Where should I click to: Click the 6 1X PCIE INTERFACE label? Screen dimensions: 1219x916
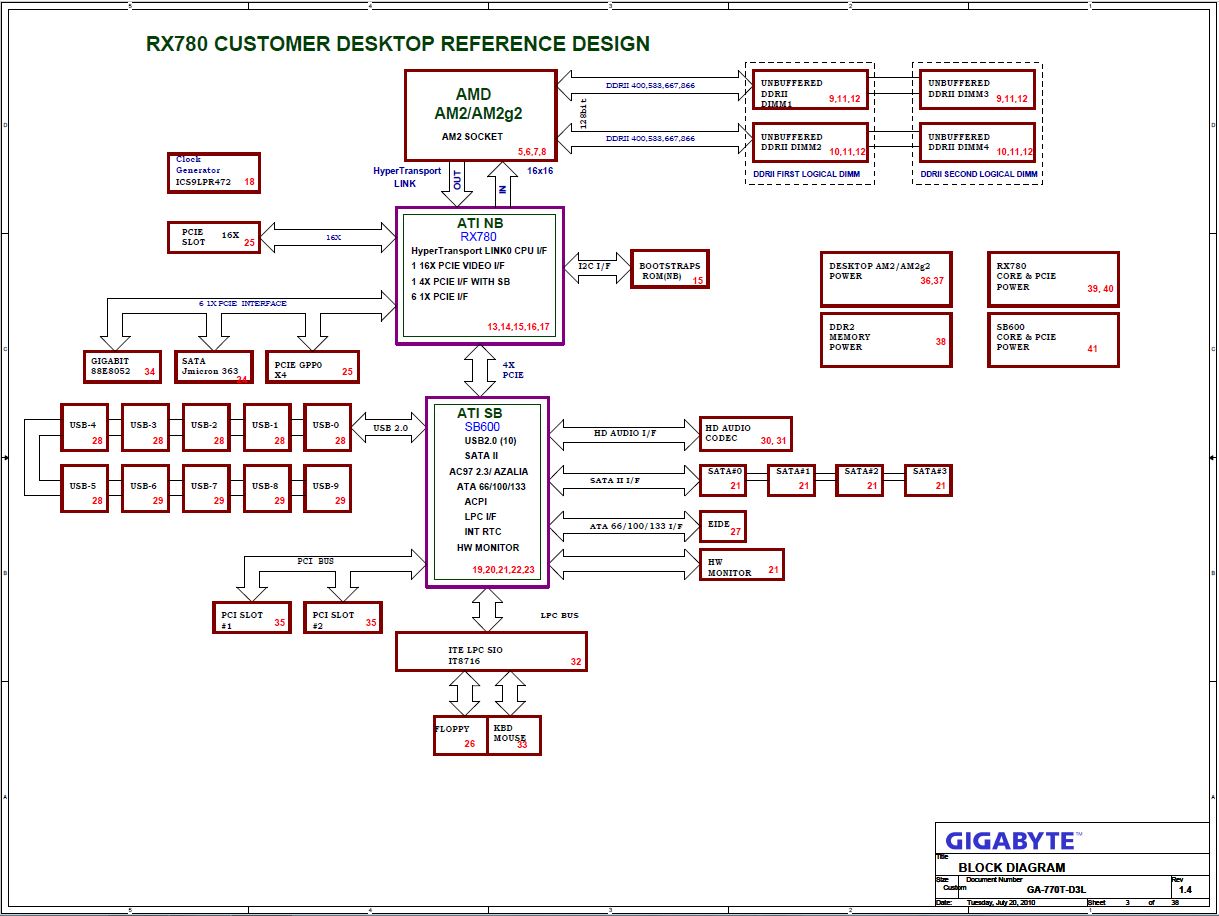[x=242, y=303]
